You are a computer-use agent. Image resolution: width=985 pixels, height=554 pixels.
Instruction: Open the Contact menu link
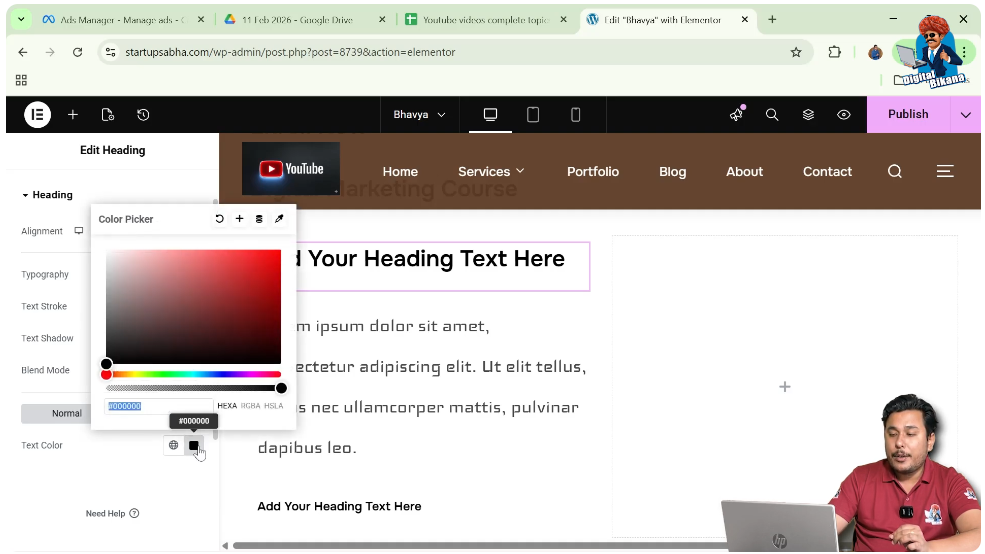827,171
